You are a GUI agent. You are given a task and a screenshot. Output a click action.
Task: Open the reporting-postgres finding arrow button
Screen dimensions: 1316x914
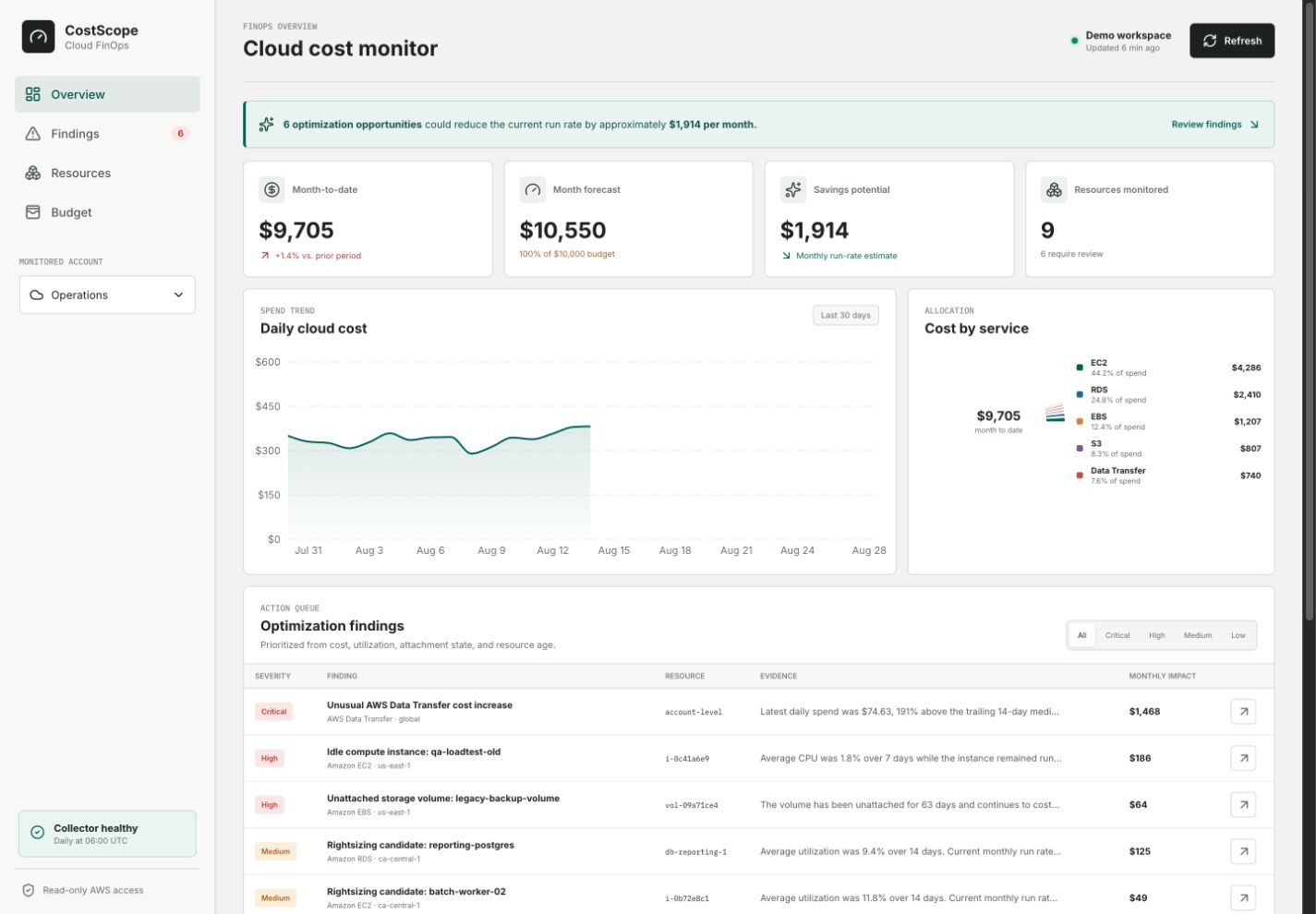pyautogui.click(x=1243, y=851)
